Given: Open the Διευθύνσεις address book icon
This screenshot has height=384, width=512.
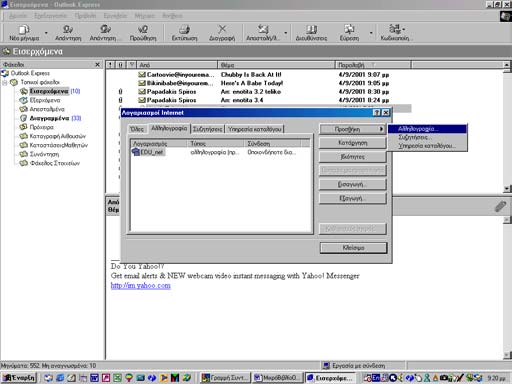Looking at the screenshot, I should (311, 33).
